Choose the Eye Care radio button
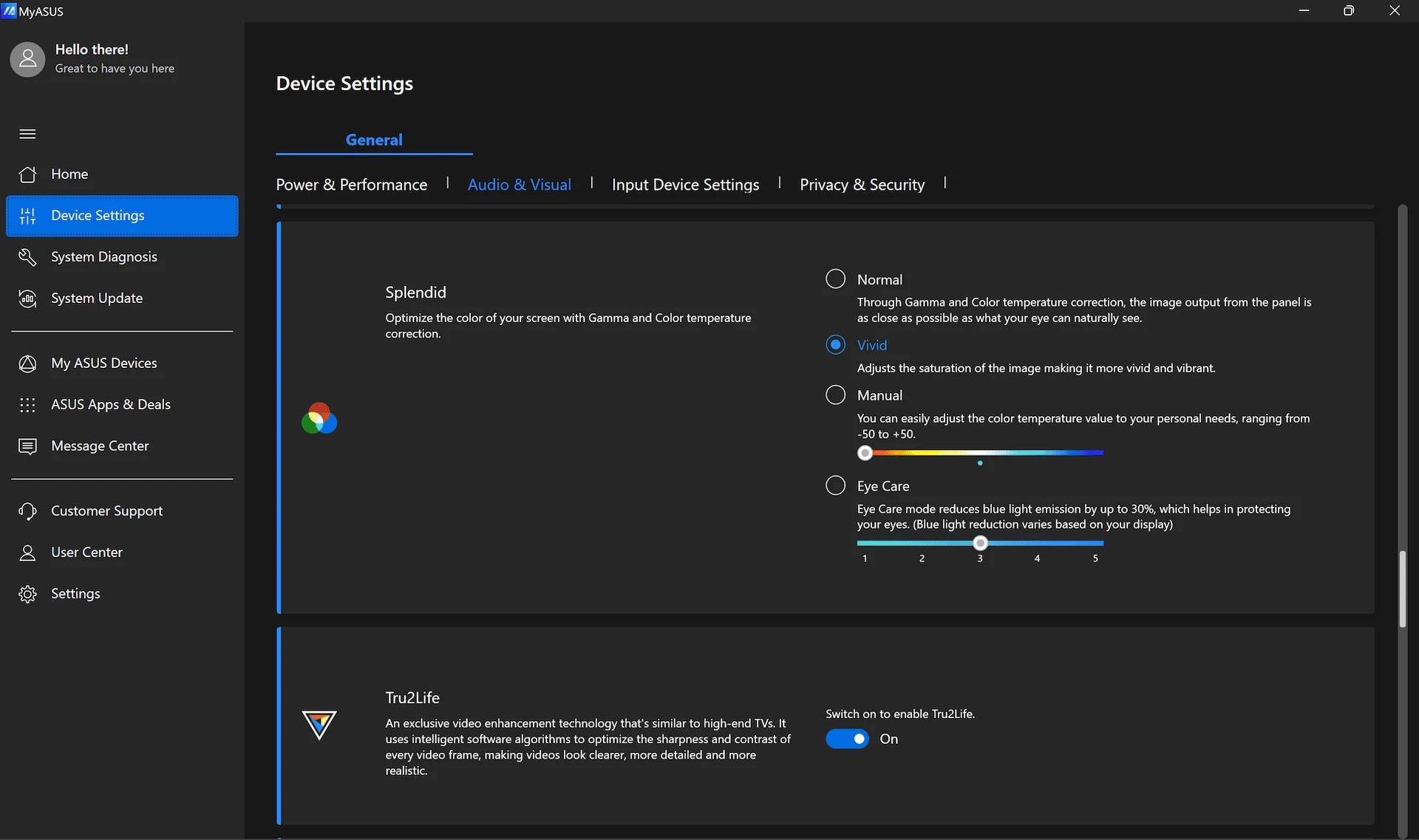The image size is (1419, 840). (x=835, y=485)
